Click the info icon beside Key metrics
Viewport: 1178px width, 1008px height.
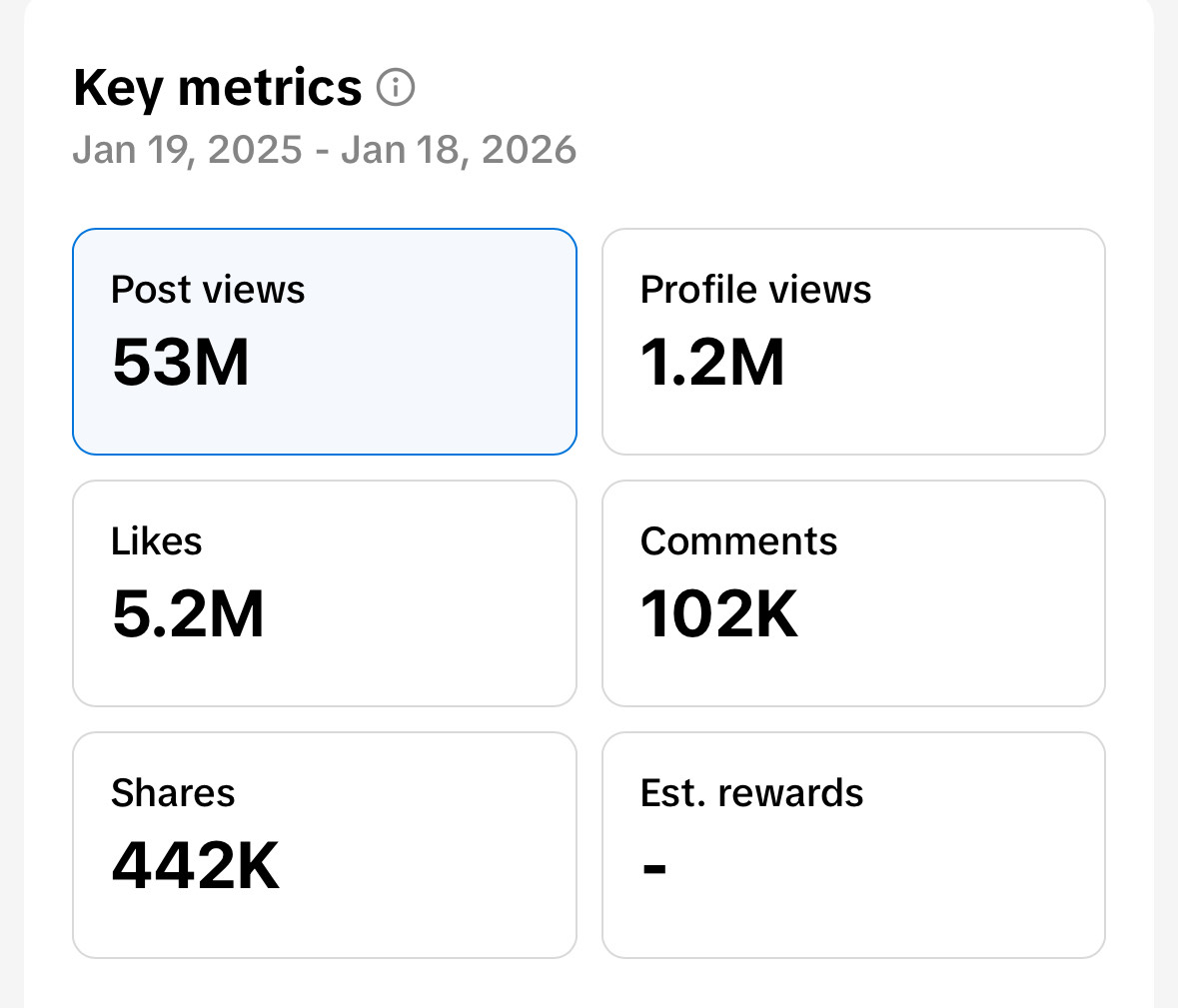(x=397, y=87)
